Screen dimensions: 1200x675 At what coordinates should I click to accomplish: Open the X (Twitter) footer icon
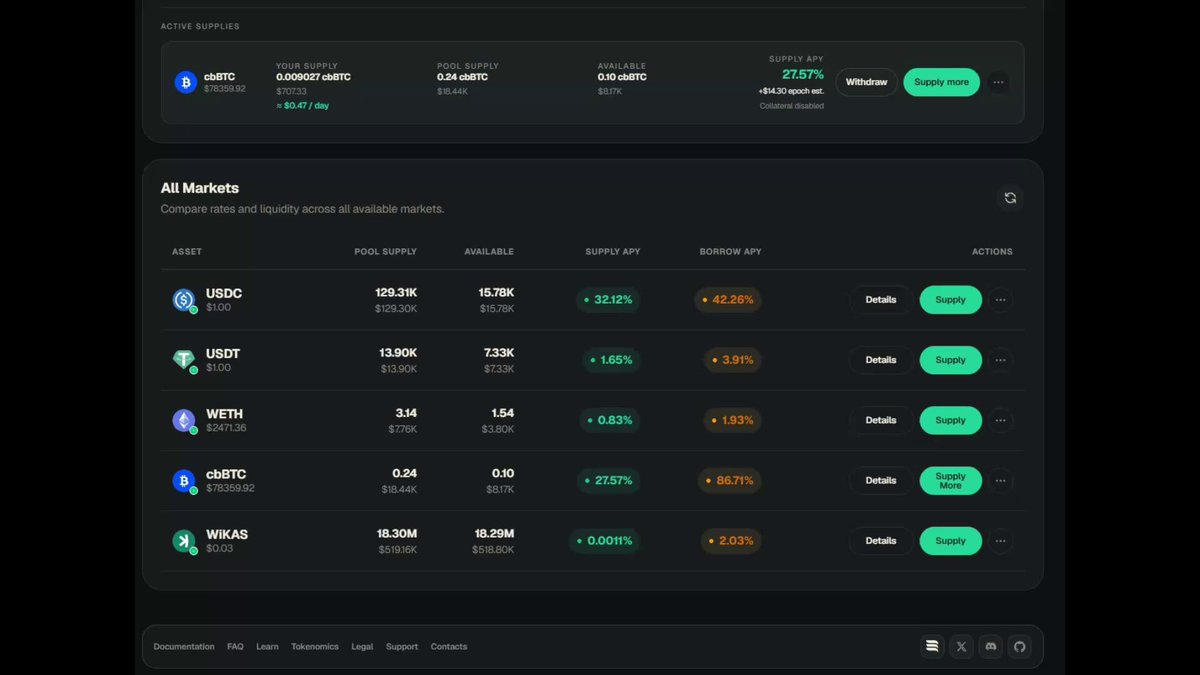pyautogui.click(x=961, y=647)
